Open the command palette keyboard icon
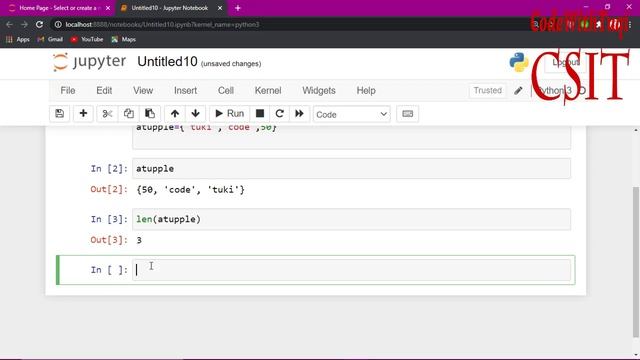 point(407,114)
